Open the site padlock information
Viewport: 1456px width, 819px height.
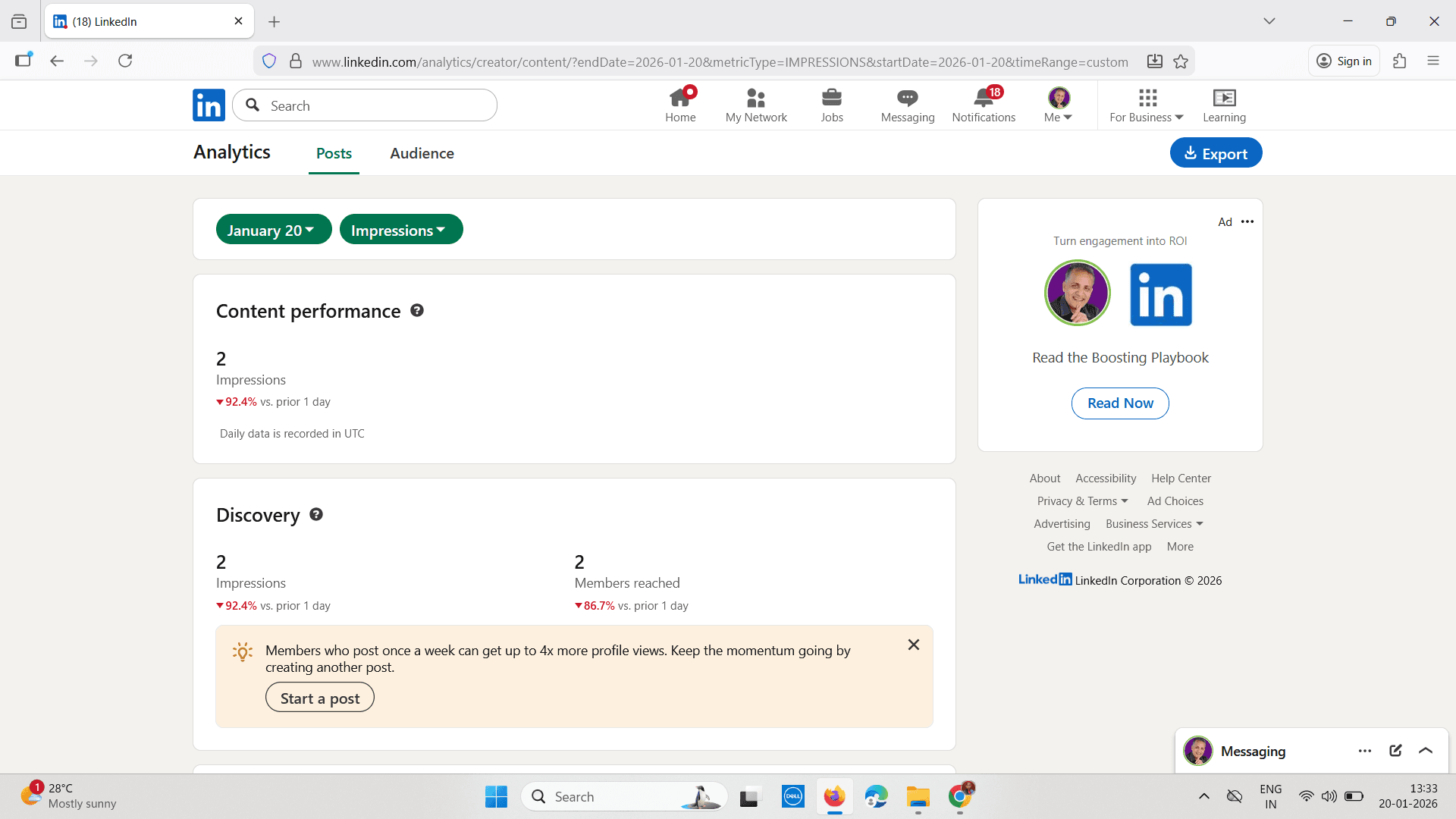pos(296,61)
